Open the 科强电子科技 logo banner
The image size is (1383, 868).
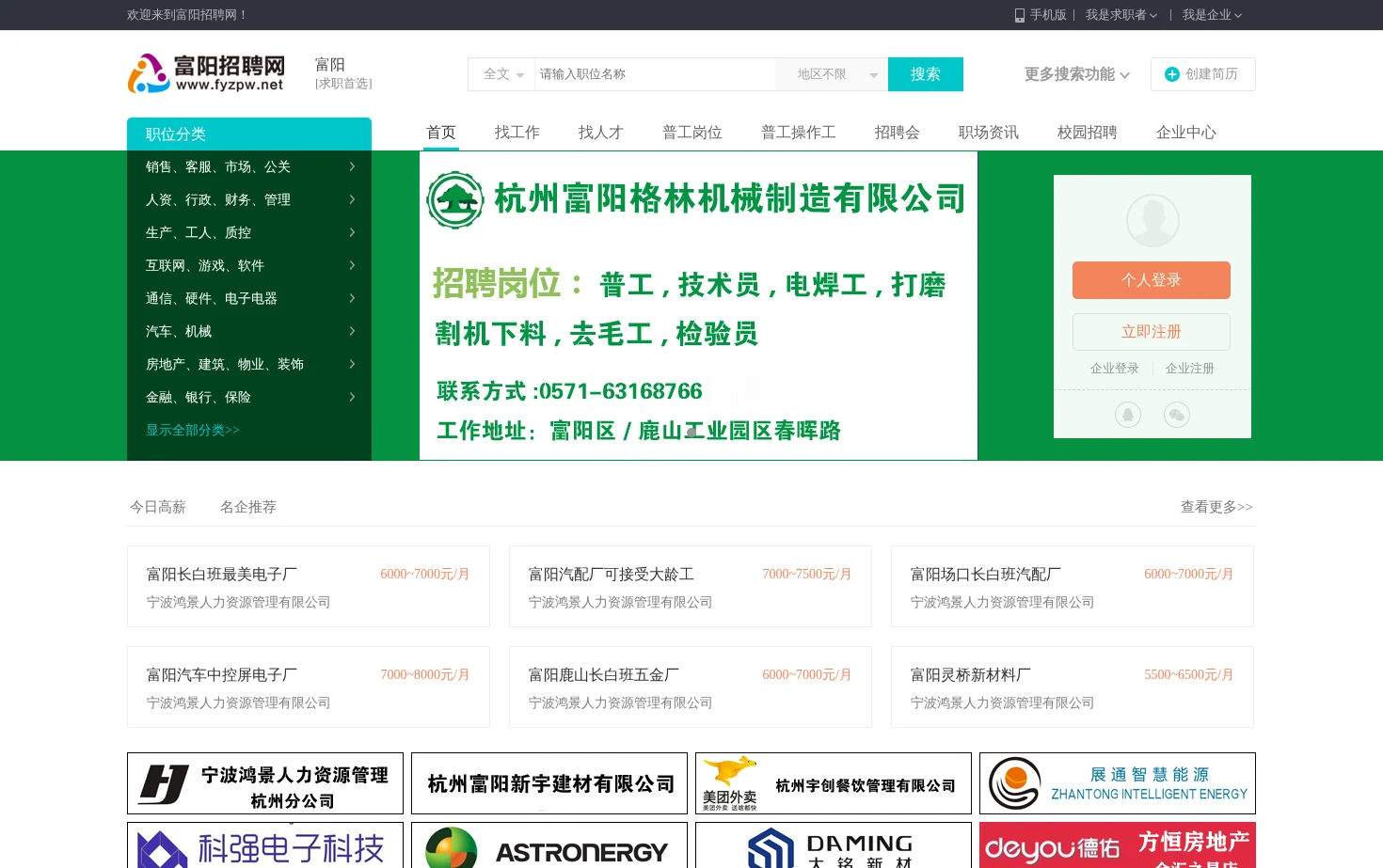pos(265,845)
